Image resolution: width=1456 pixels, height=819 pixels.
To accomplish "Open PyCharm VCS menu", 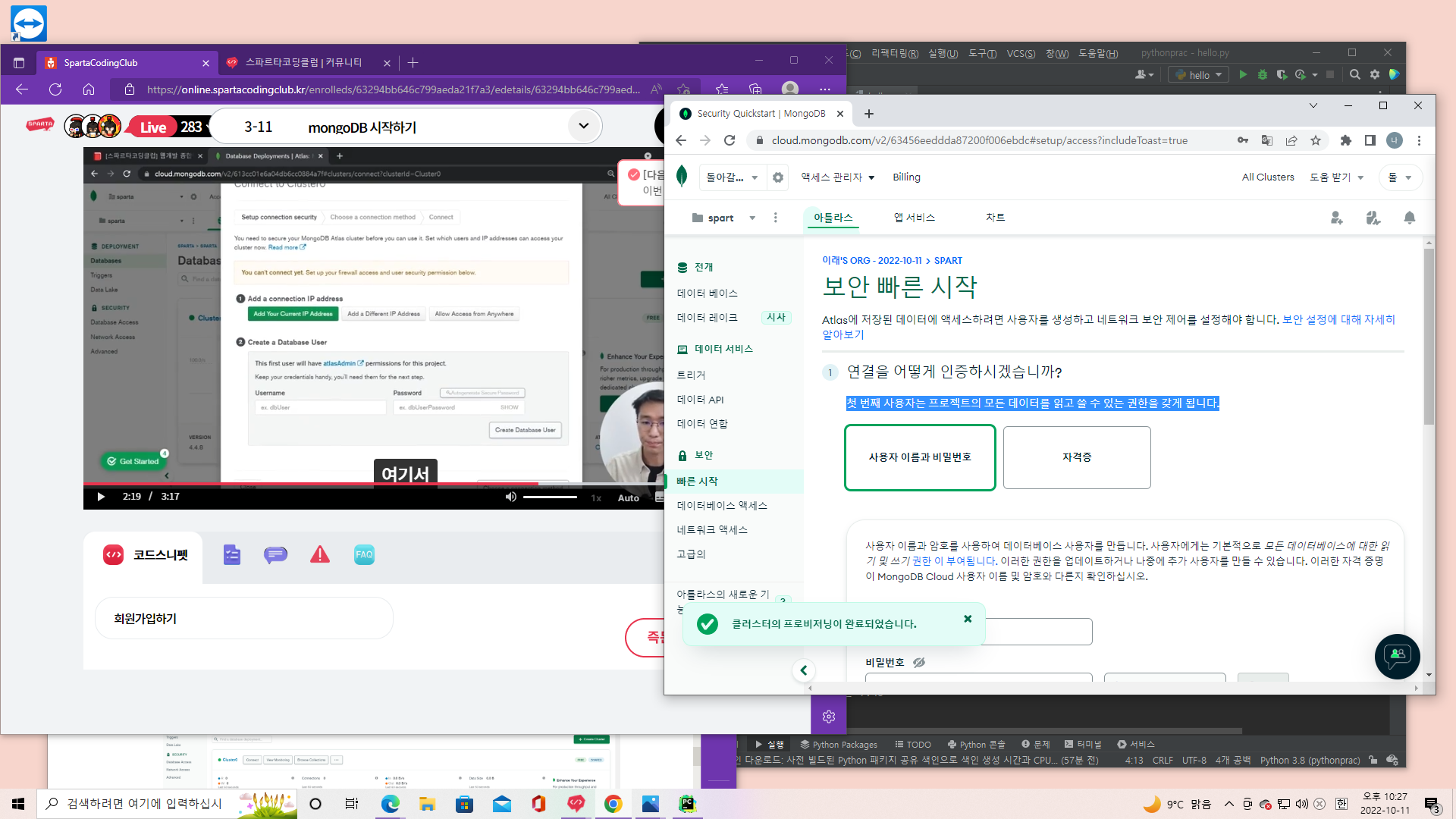I will pos(1021,53).
